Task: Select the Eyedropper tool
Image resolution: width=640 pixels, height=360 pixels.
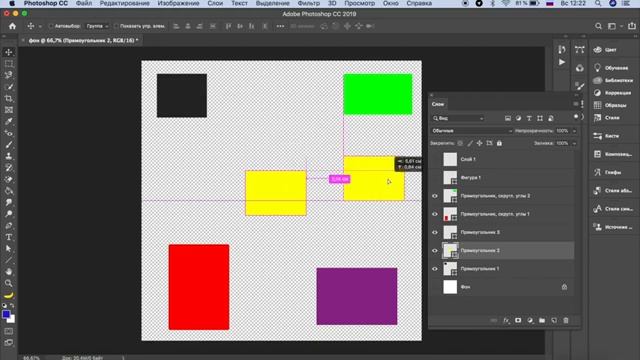Action: click(9, 121)
